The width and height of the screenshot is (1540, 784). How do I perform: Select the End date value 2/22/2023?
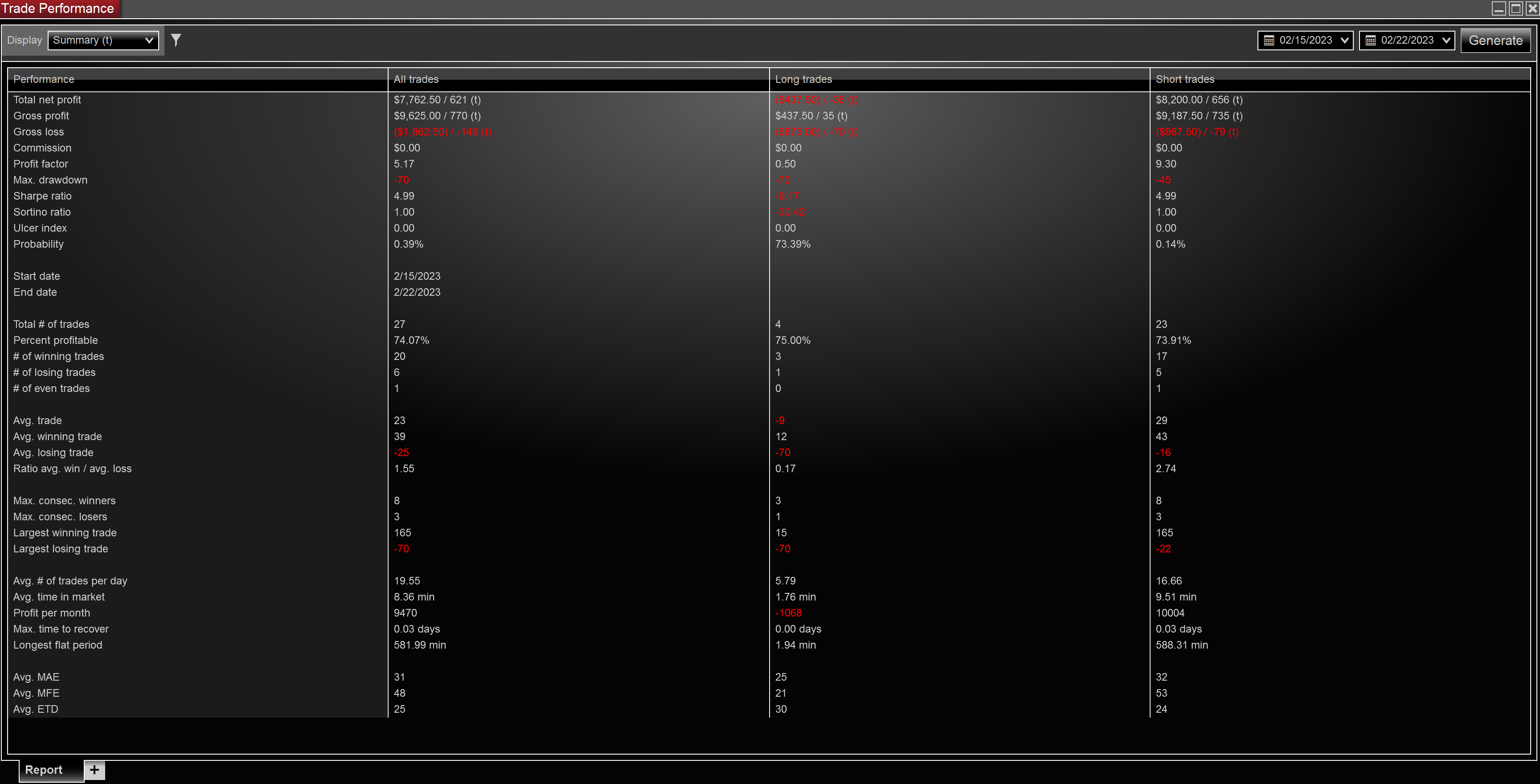coord(417,292)
